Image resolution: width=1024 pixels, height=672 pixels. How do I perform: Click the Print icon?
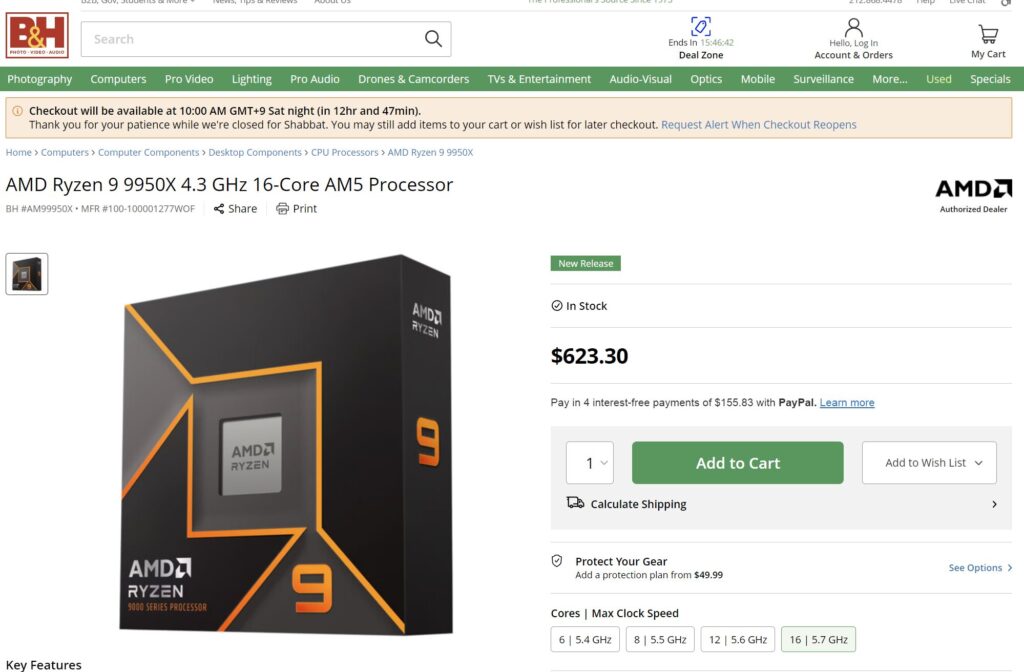tap(282, 209)
